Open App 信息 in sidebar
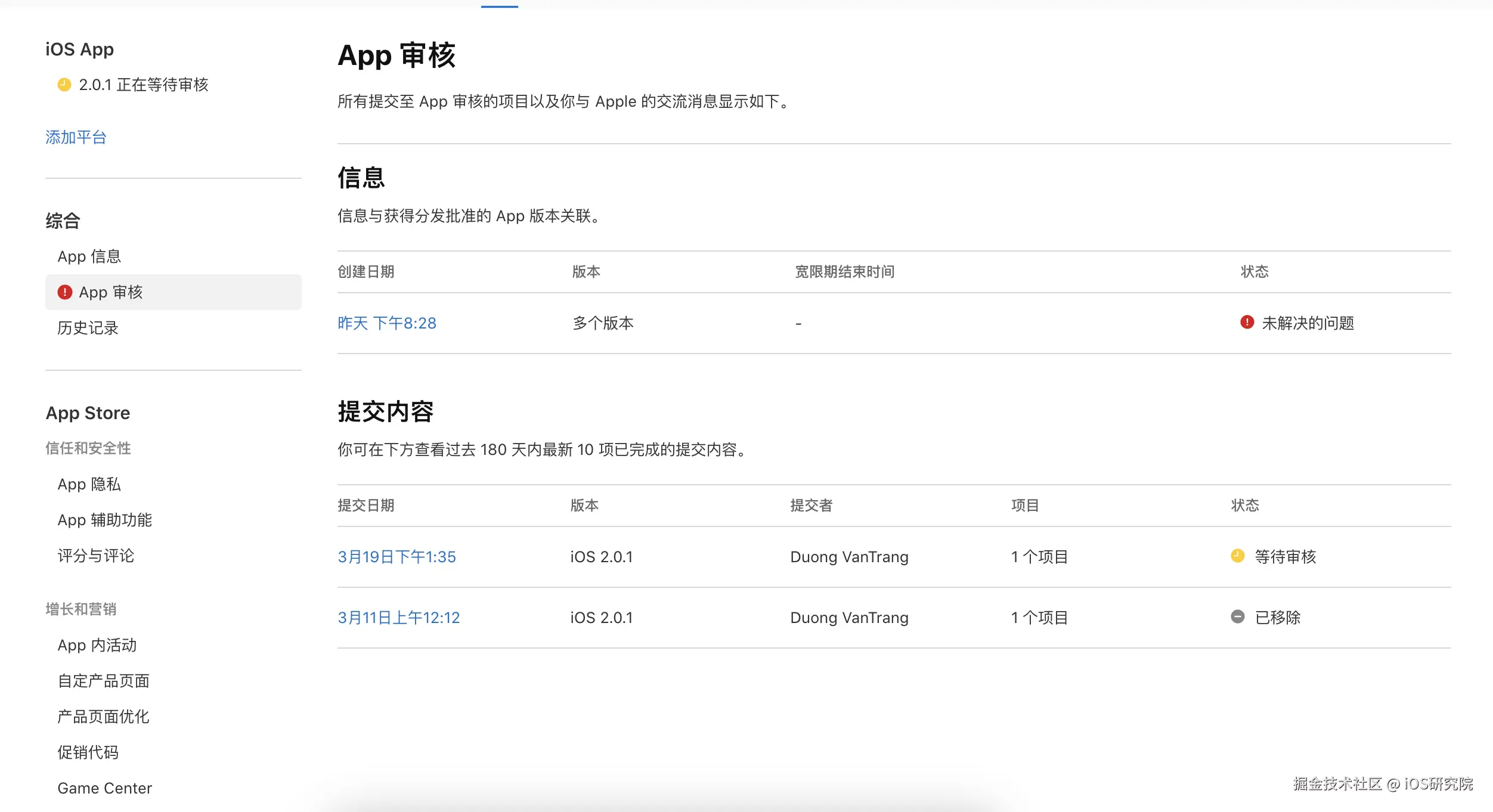1493x812 pixels. tap(89, 256)
